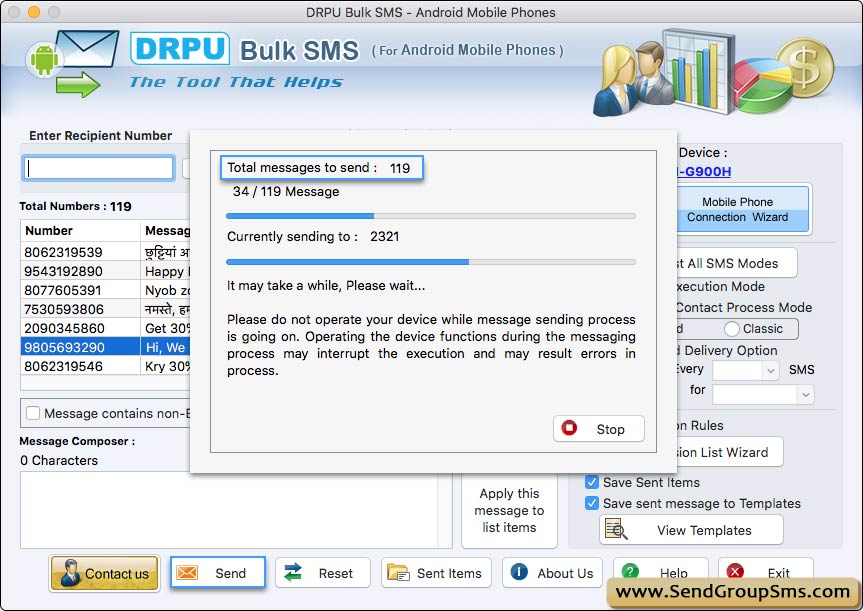The image size is (863, 611).
Task: Click the Number column header
Action: (80, 231)
